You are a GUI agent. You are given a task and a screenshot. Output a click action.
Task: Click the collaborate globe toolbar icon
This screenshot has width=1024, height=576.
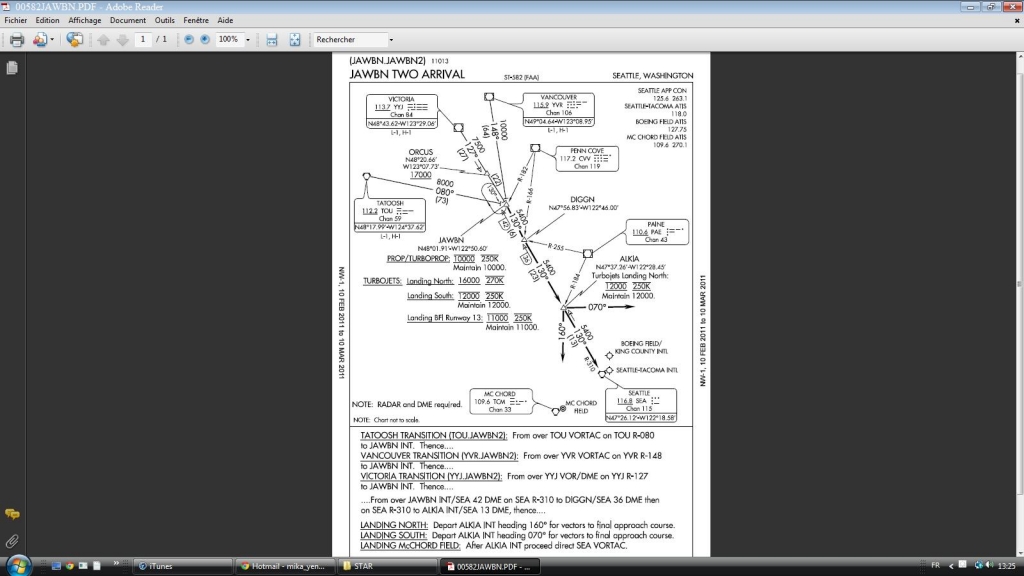click(74, 40)
